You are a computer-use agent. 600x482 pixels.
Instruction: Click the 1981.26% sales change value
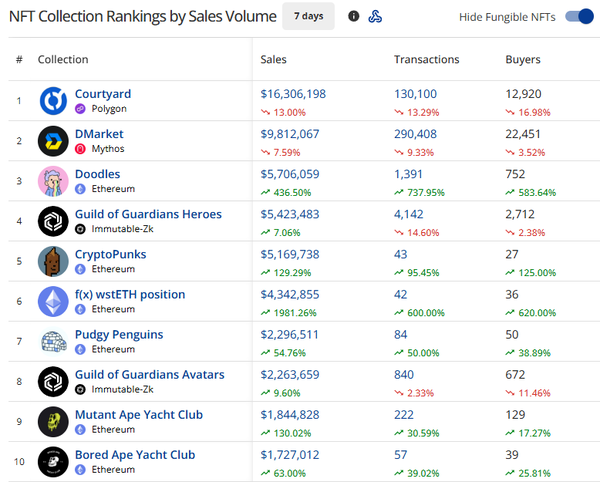(x=295, y=313)
